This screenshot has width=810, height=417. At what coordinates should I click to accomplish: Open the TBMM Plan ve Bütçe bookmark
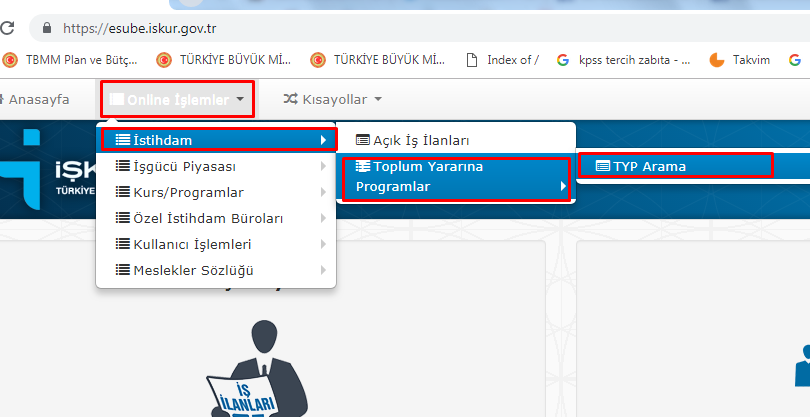[x=70, y=60]
